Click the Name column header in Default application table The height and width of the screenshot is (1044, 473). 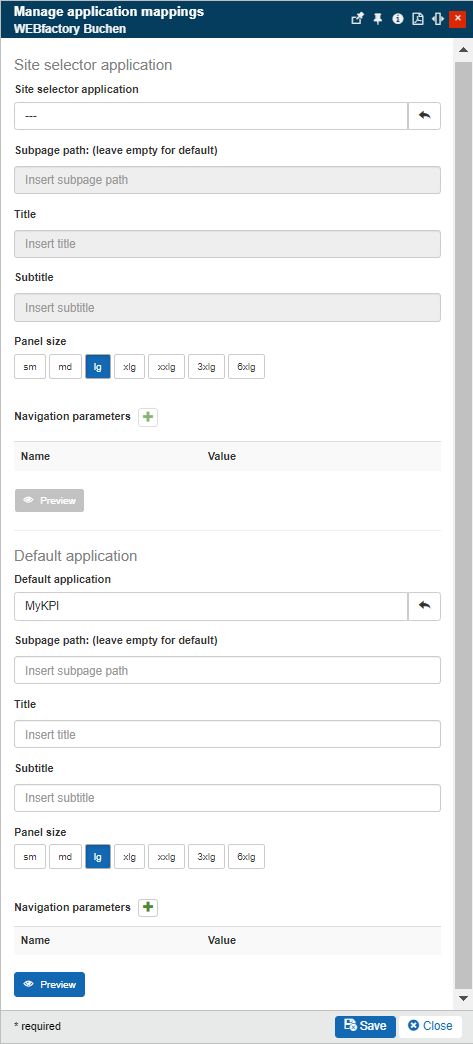point(35,941)
